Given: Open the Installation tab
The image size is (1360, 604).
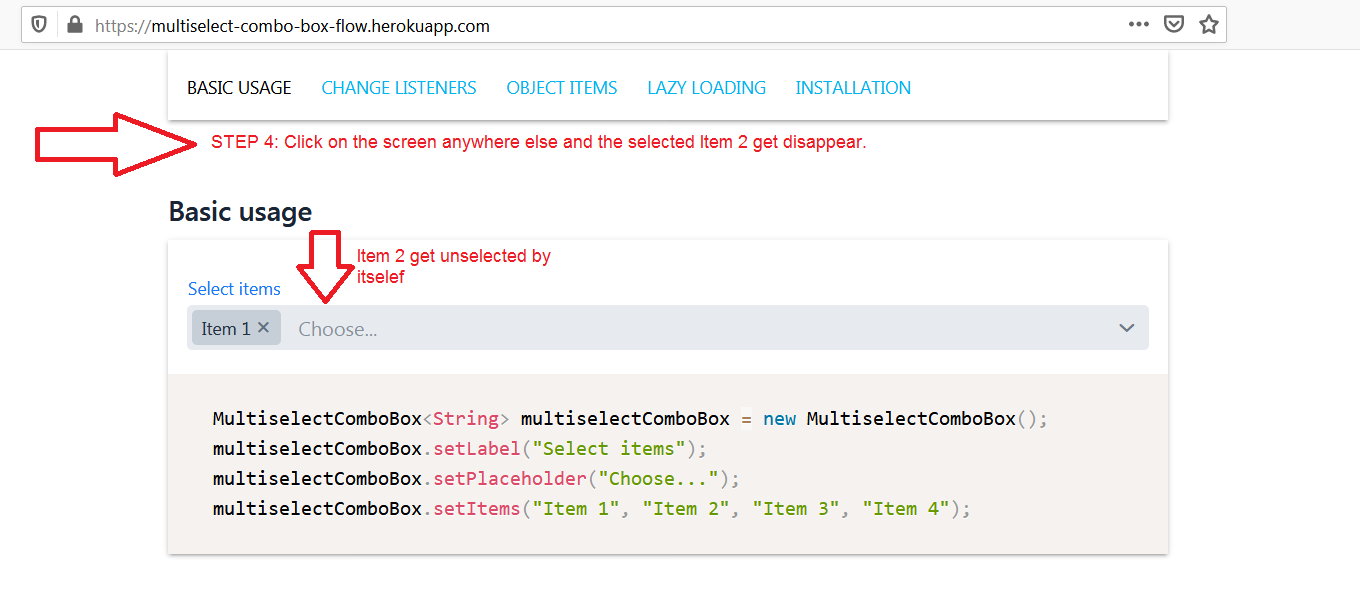Looking at the screenshot, I should 853,88.
